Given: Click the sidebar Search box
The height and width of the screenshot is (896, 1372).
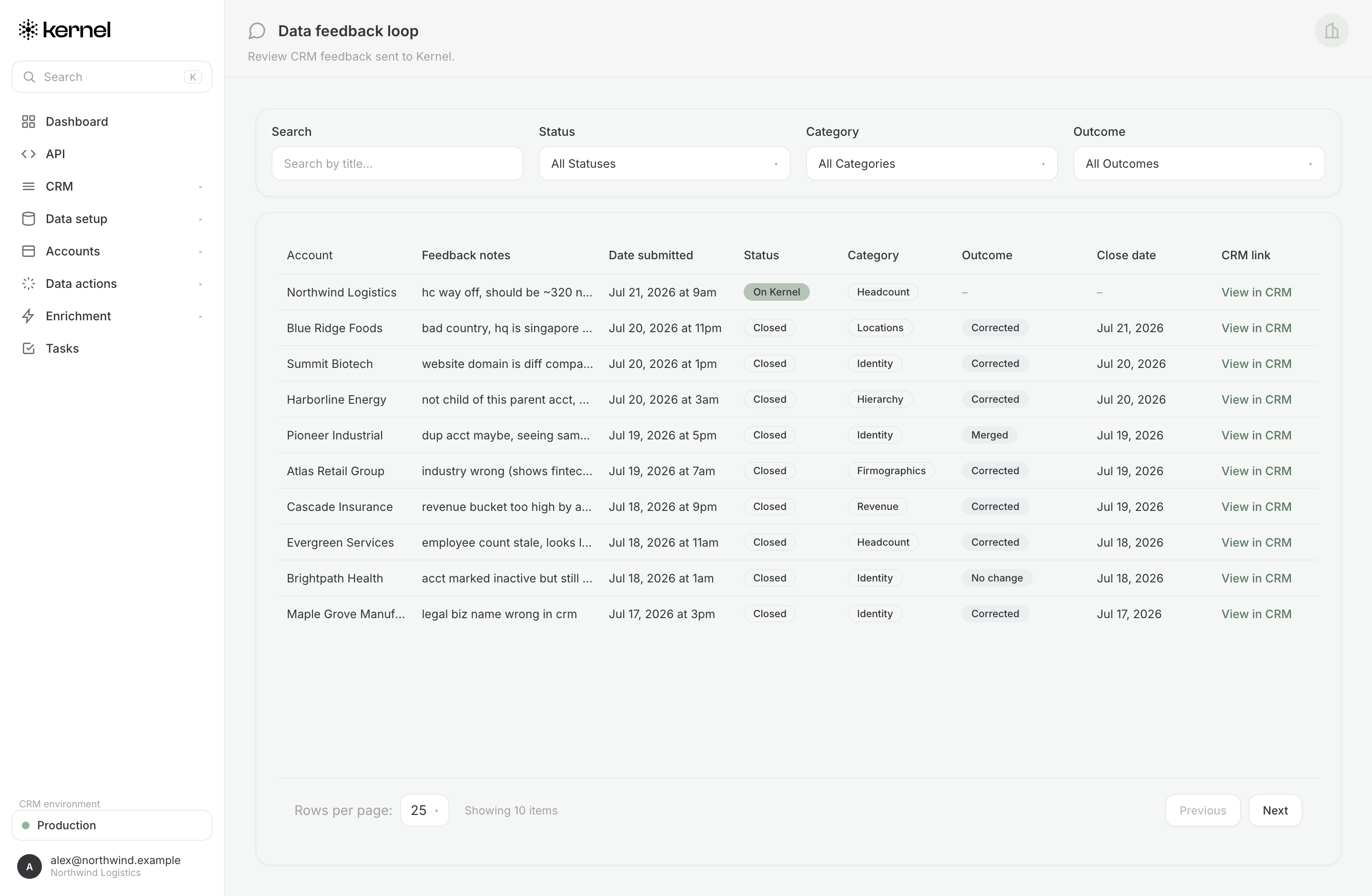Looking at the screenshot, I should (x=112, y=77).
